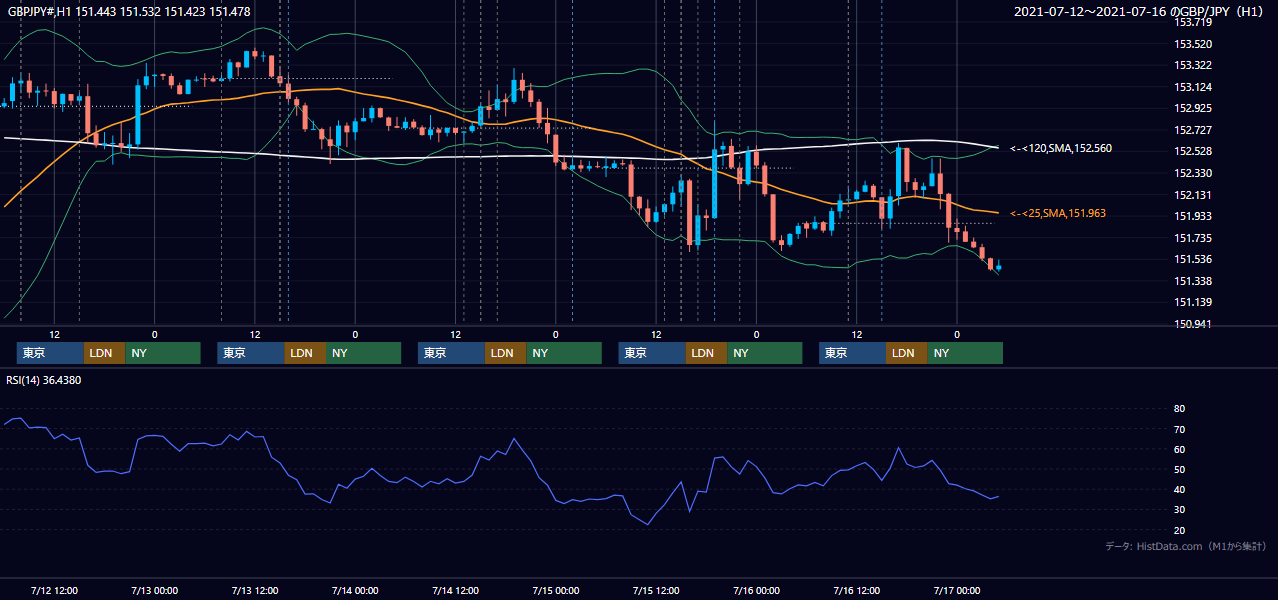
Task: Click price axis value 152.330
Action: [1192, 173]
